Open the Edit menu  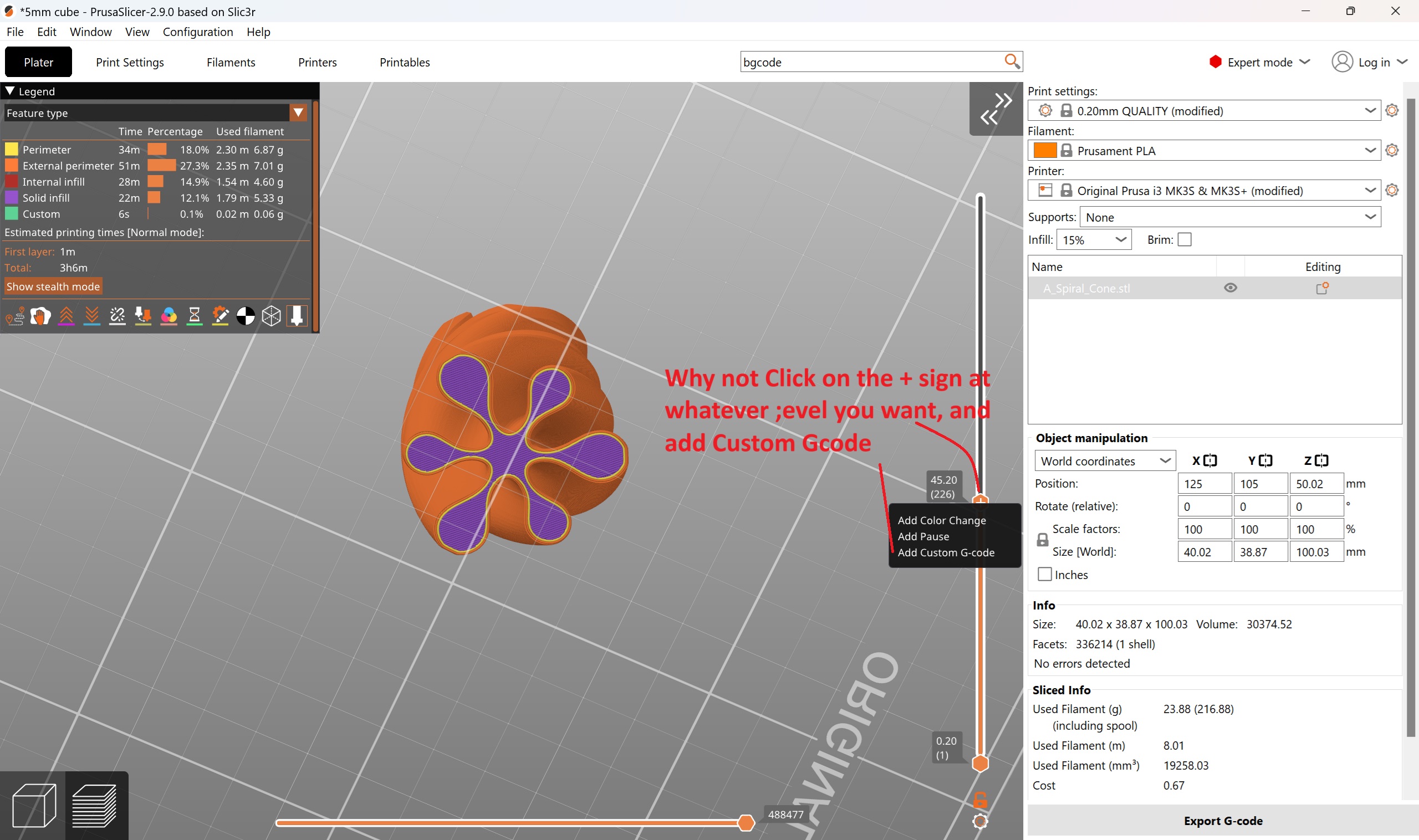tap(47, 32)
